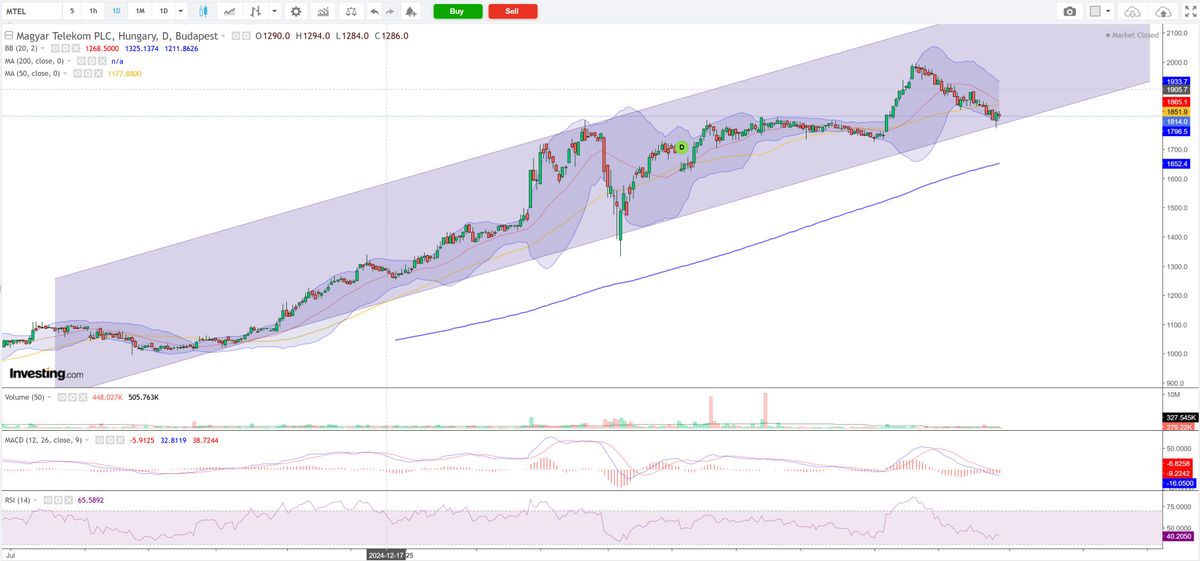Open dropdown arrow beside MA (50, close, 0)
1200x561 pixels.
[x=66, y=73]
